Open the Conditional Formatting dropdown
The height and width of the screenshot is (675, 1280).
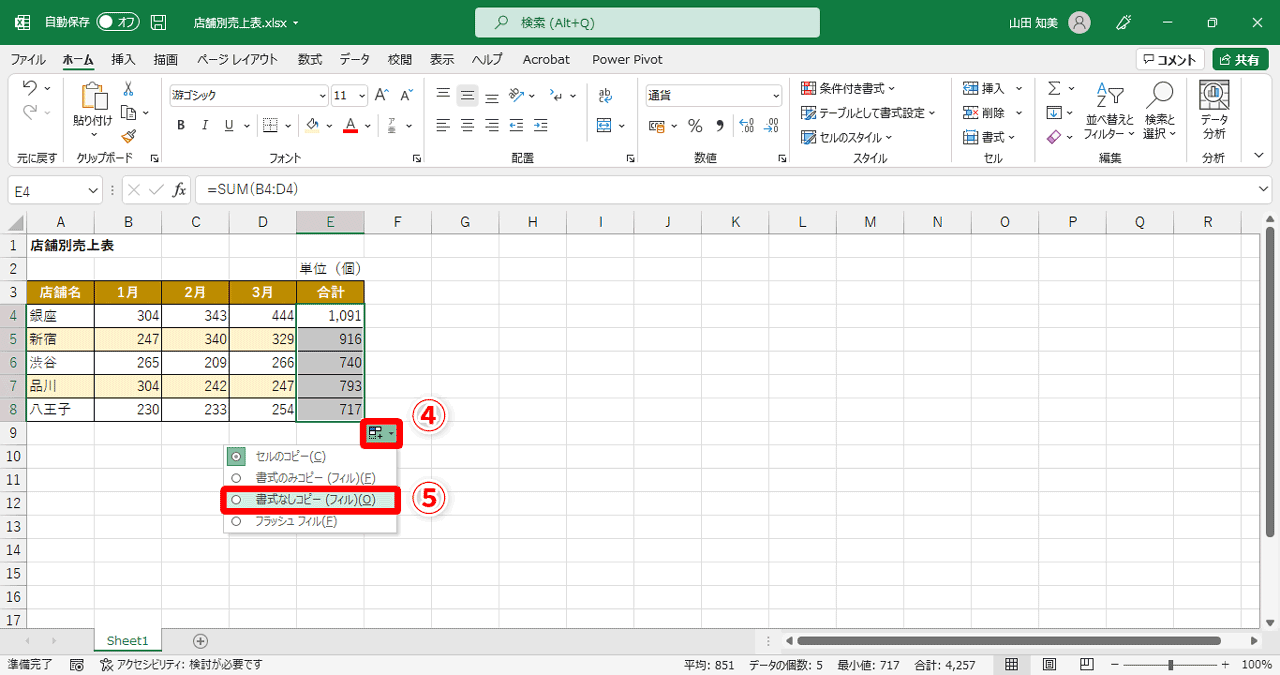[x=849, y=88]
